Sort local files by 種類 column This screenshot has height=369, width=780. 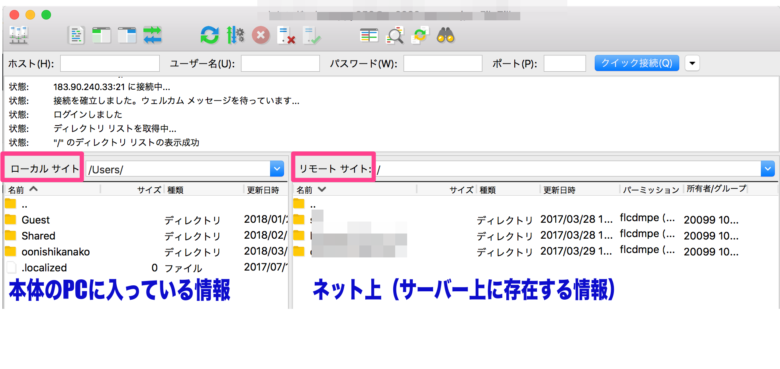[203, 189]
